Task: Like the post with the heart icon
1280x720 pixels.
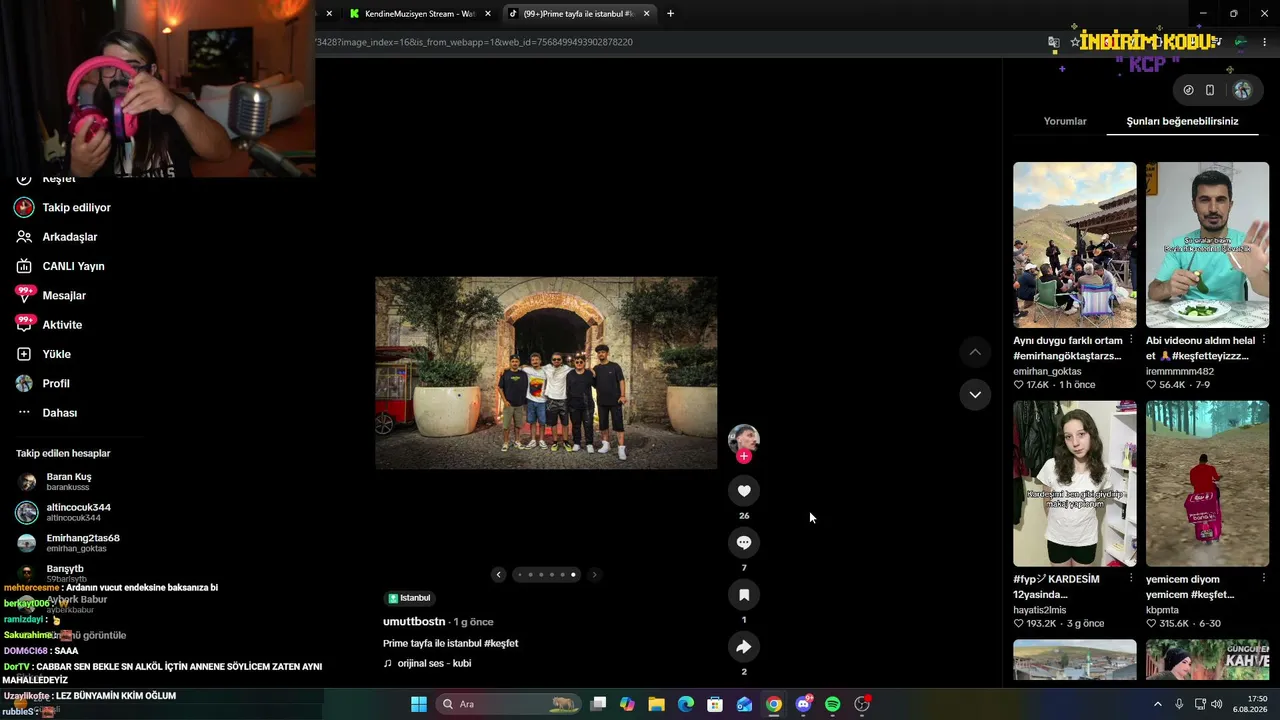Action: [x=744, y=490]
